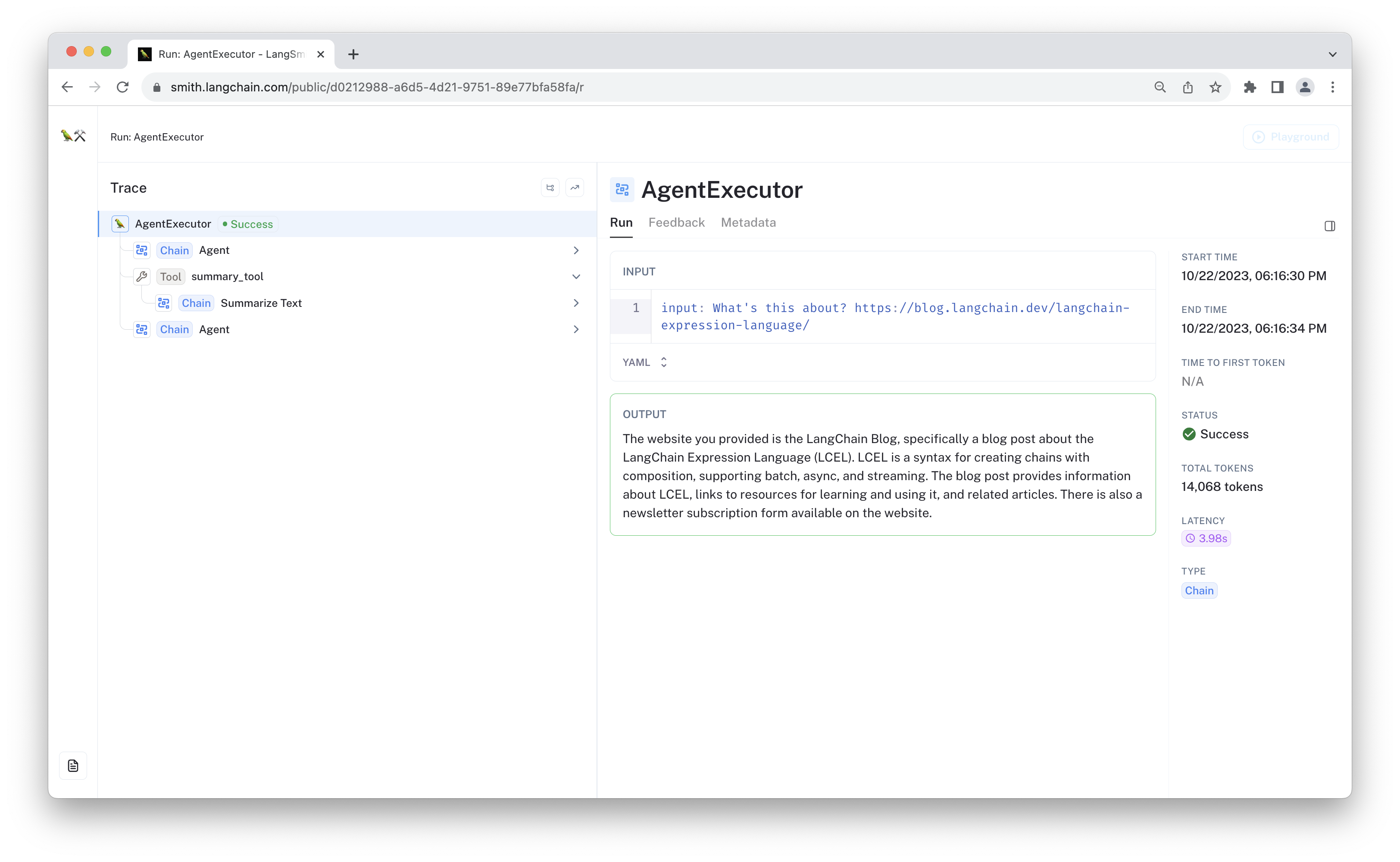This screenshot has width=1400, height=862.
Task: Open the Playground button
Action: (1291, 137)
